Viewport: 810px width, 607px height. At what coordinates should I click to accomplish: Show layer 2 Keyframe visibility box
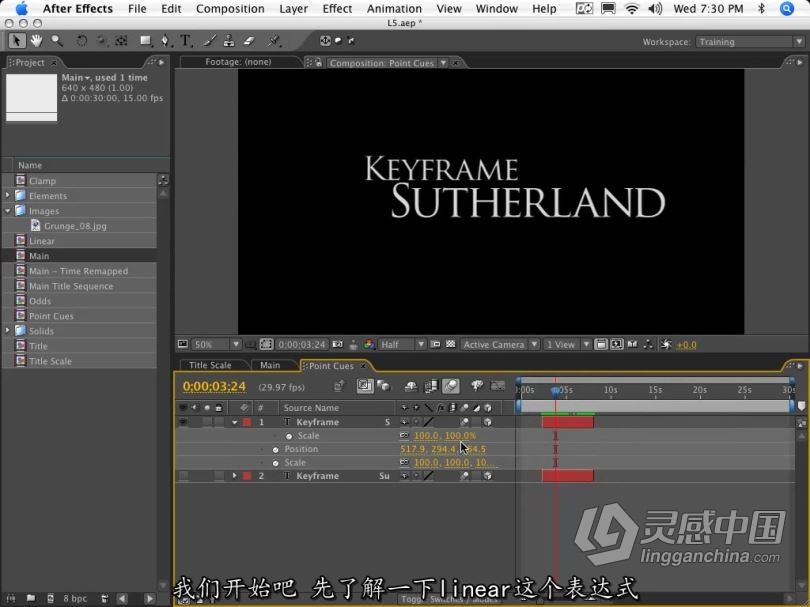click(x=183, y=476)
